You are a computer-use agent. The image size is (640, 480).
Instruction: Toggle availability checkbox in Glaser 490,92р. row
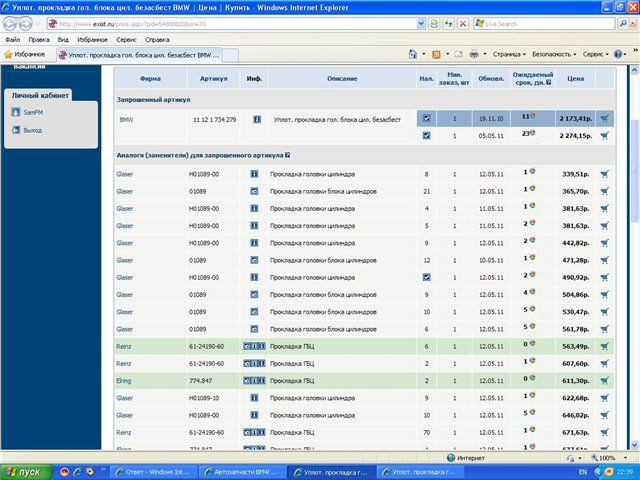(426, 277)
